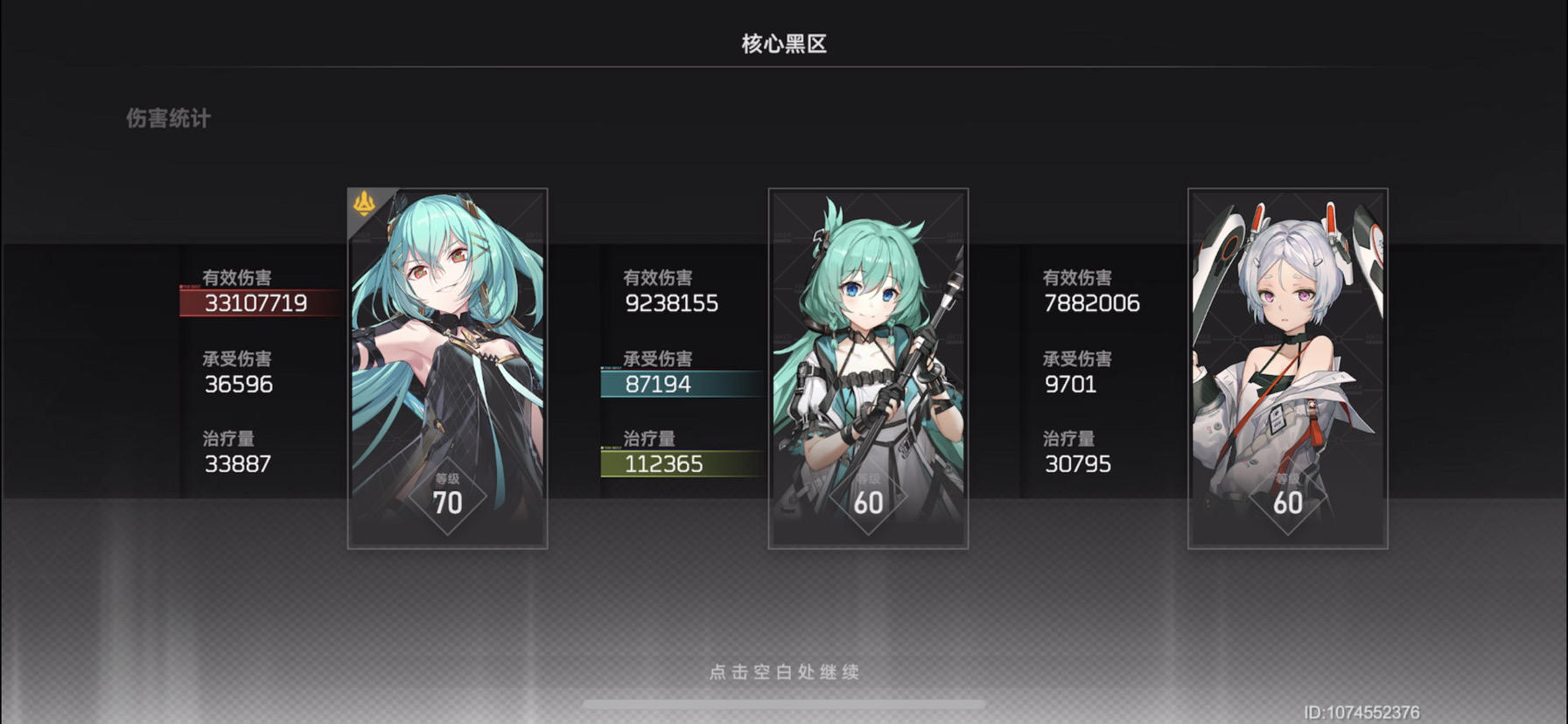
Task: Click the red 33107719 damage bar
Action: point(262,303)
